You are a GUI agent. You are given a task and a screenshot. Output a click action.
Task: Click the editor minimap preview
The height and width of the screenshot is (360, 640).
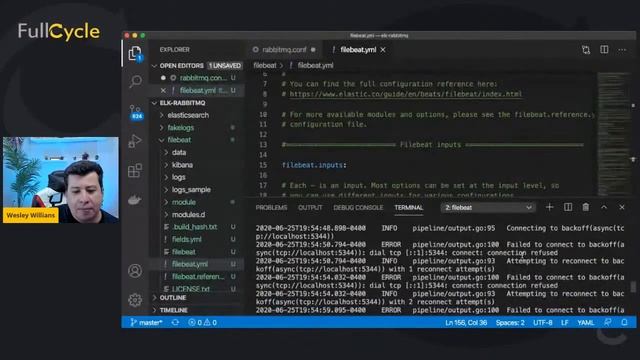point(613,134)
